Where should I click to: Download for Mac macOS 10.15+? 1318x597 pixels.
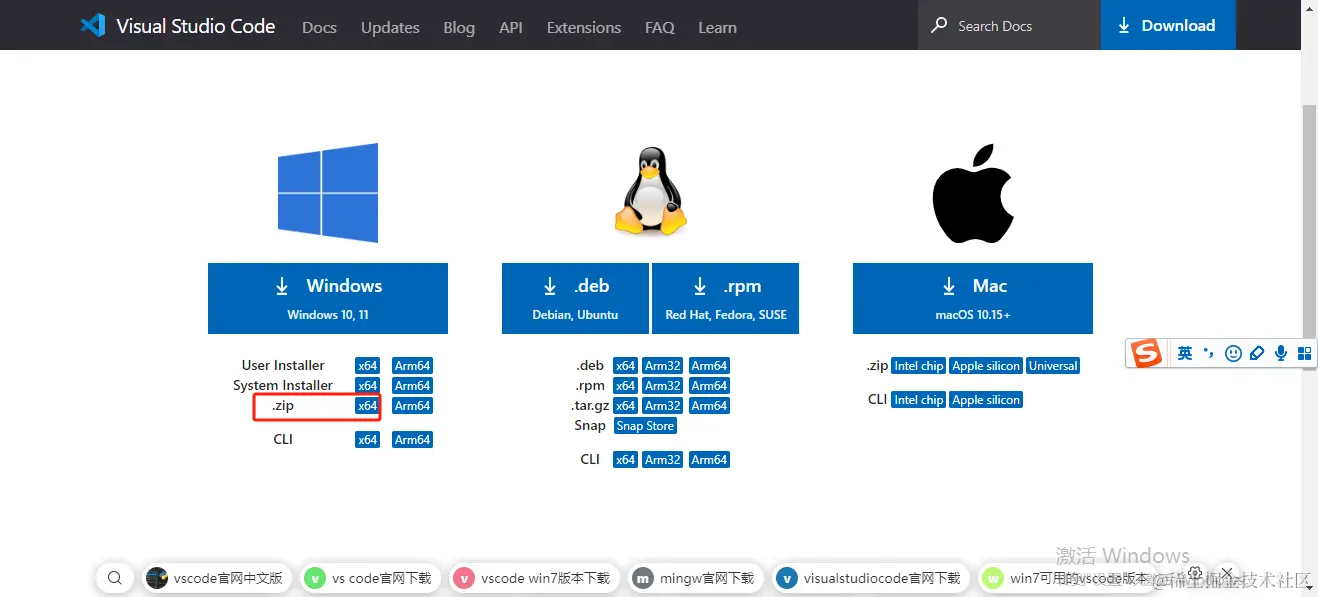(973, 298)
